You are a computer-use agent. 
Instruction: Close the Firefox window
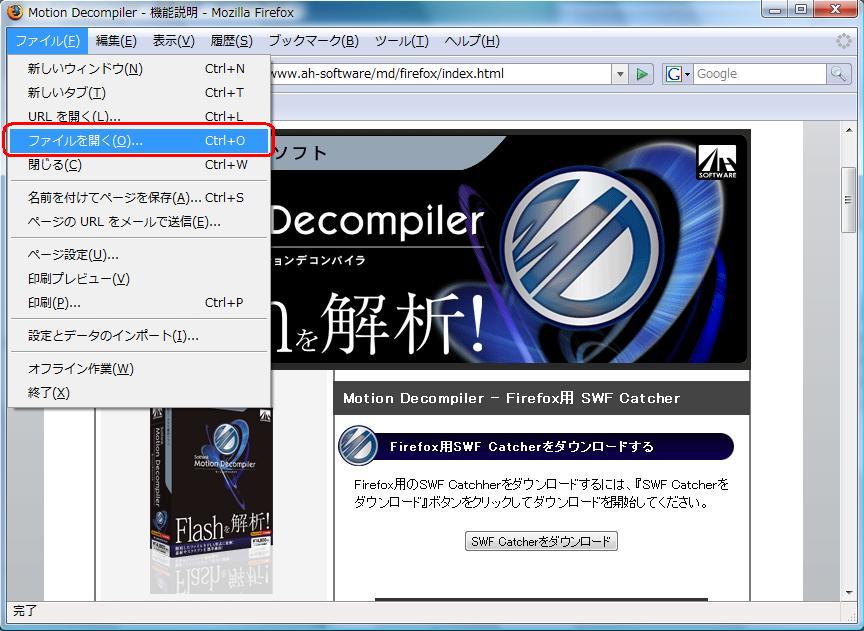836,9
